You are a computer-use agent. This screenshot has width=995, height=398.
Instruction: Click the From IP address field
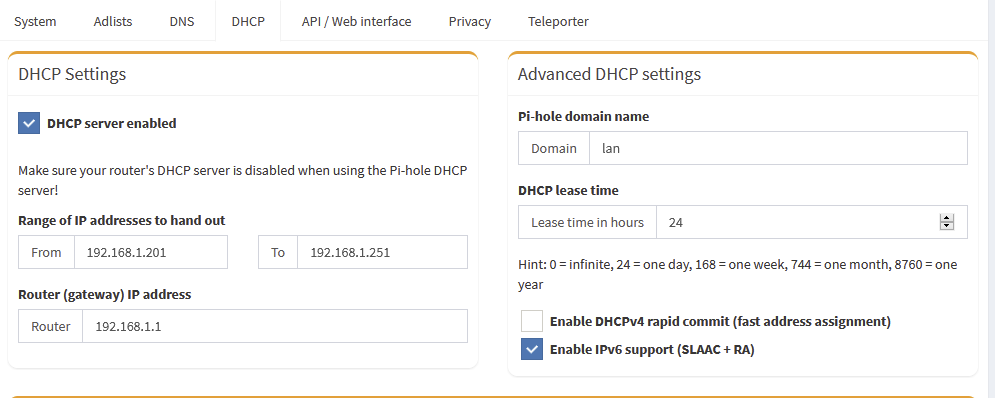[151, 252]
